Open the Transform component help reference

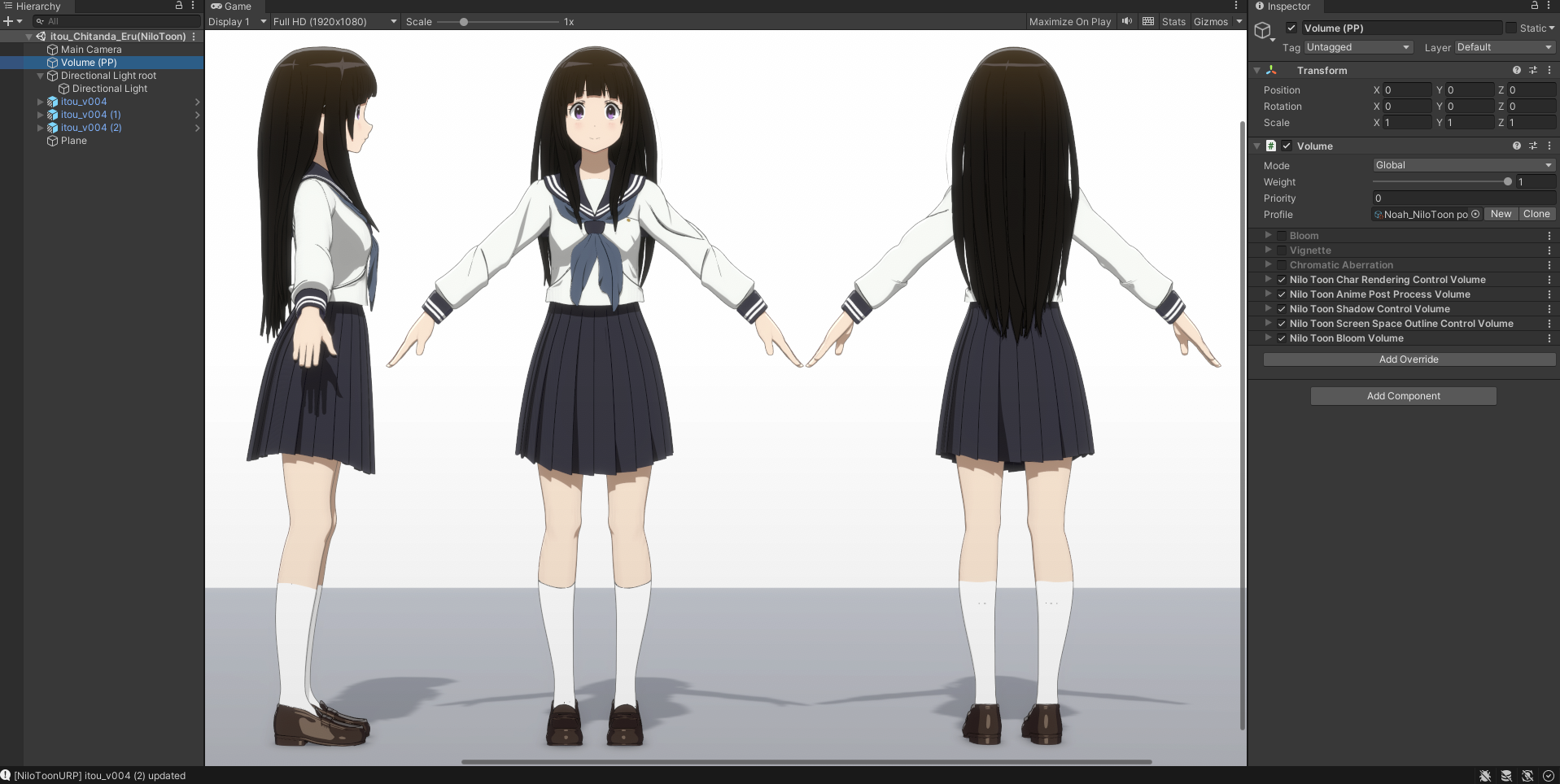(x=1517, y=71)
